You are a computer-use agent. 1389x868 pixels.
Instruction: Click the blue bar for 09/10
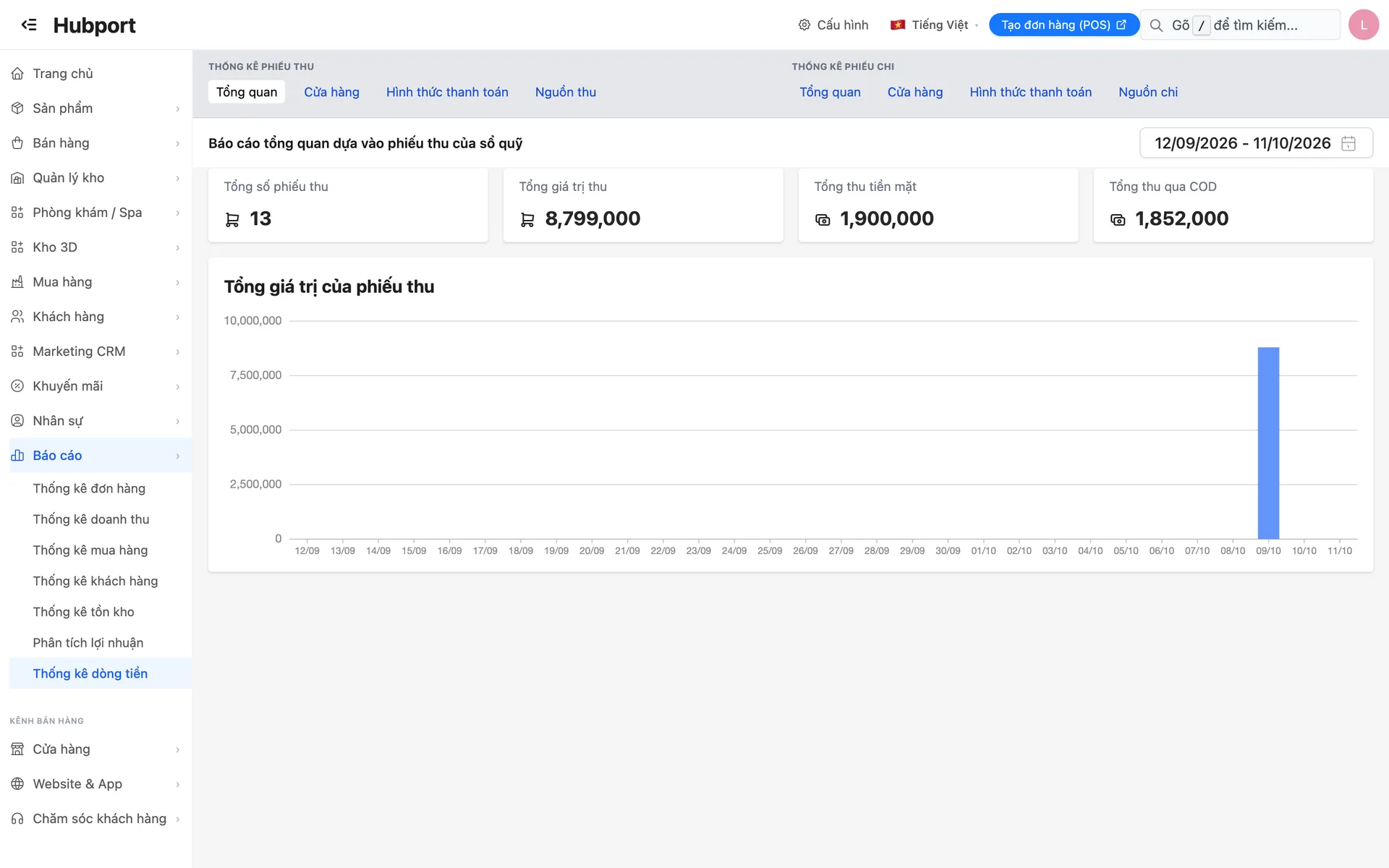[1268, 443]
